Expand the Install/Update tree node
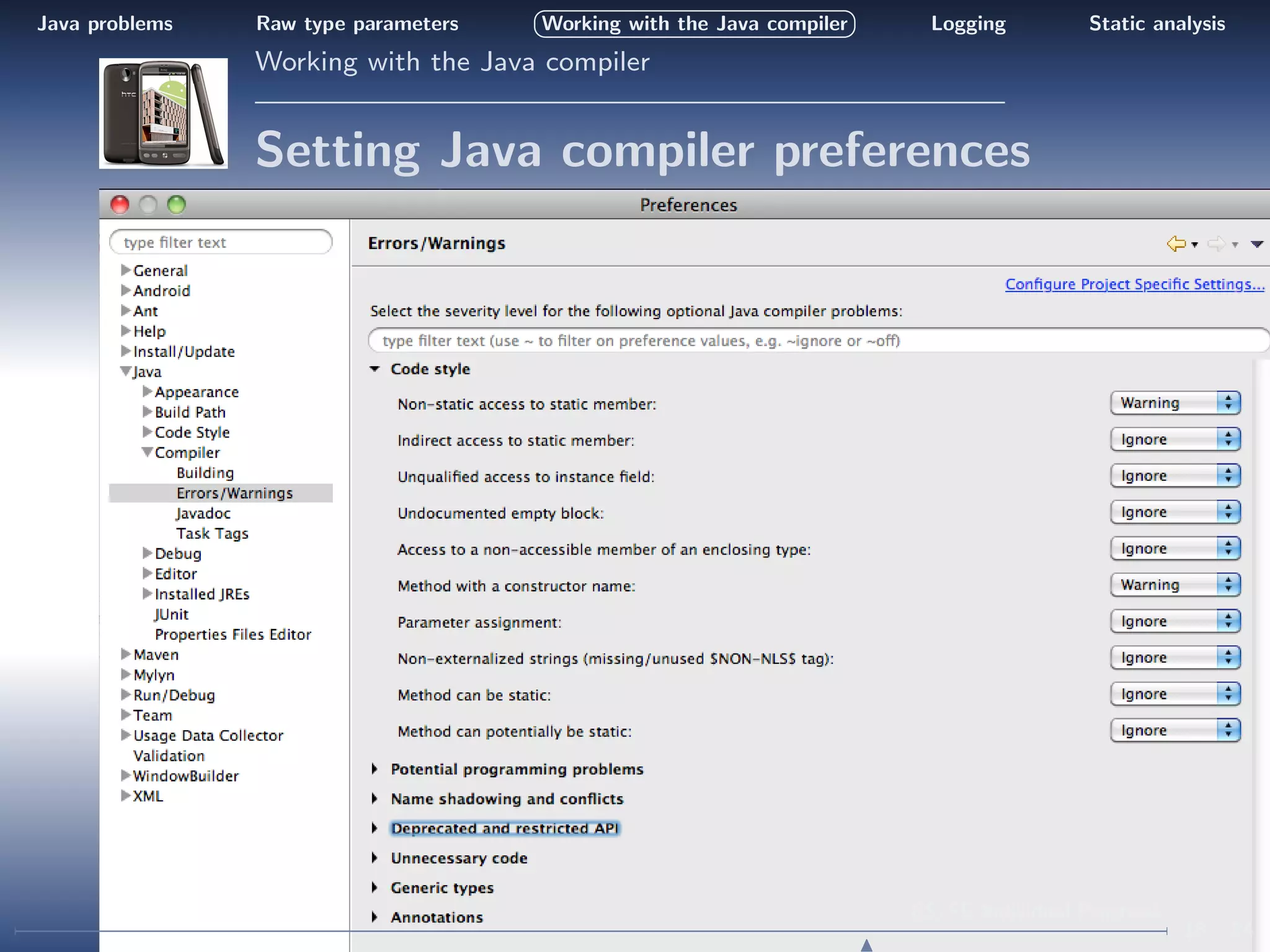Screen dimensions: 1270x952 tap(126, 351)
